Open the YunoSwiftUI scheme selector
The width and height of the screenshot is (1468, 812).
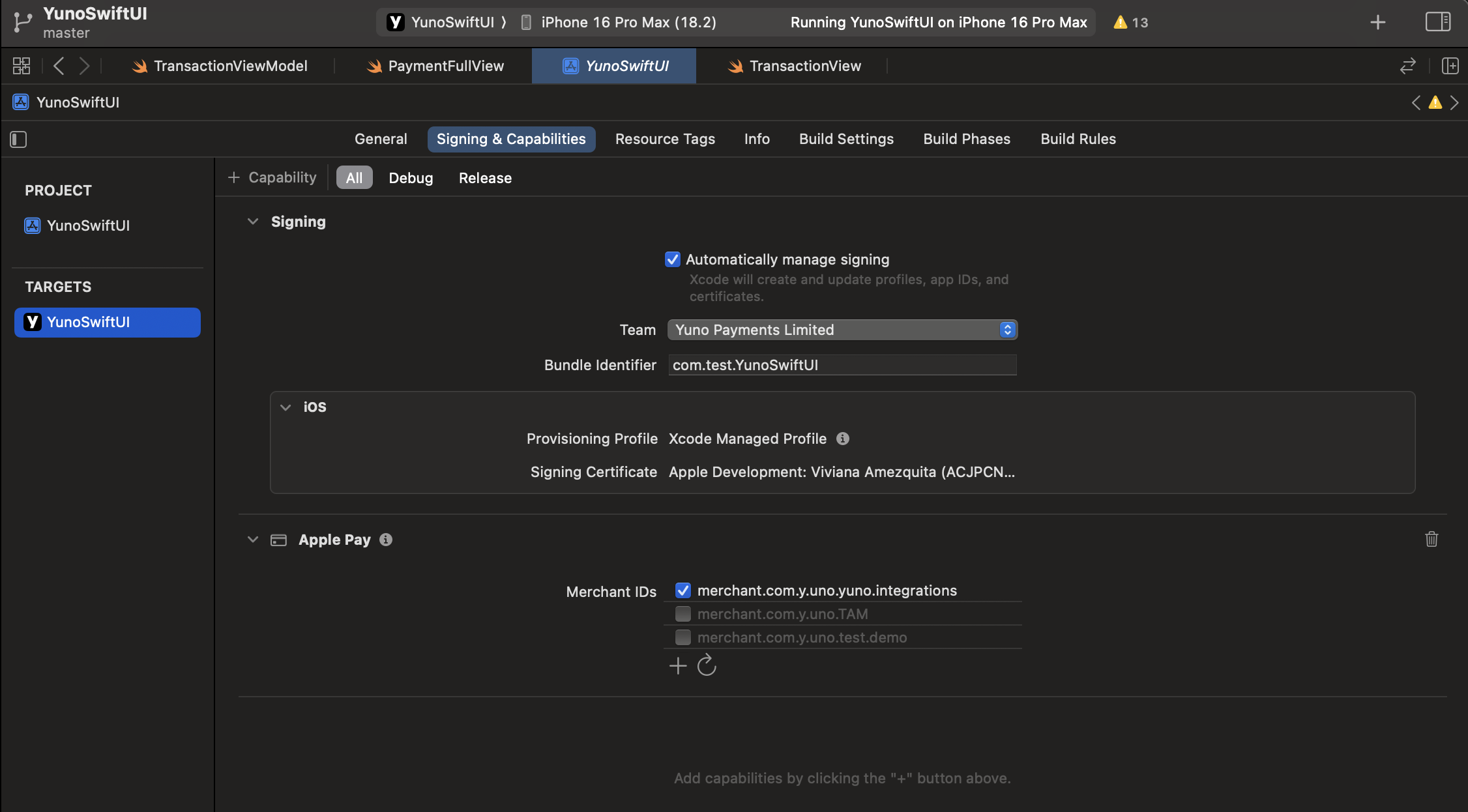point(452,22)
